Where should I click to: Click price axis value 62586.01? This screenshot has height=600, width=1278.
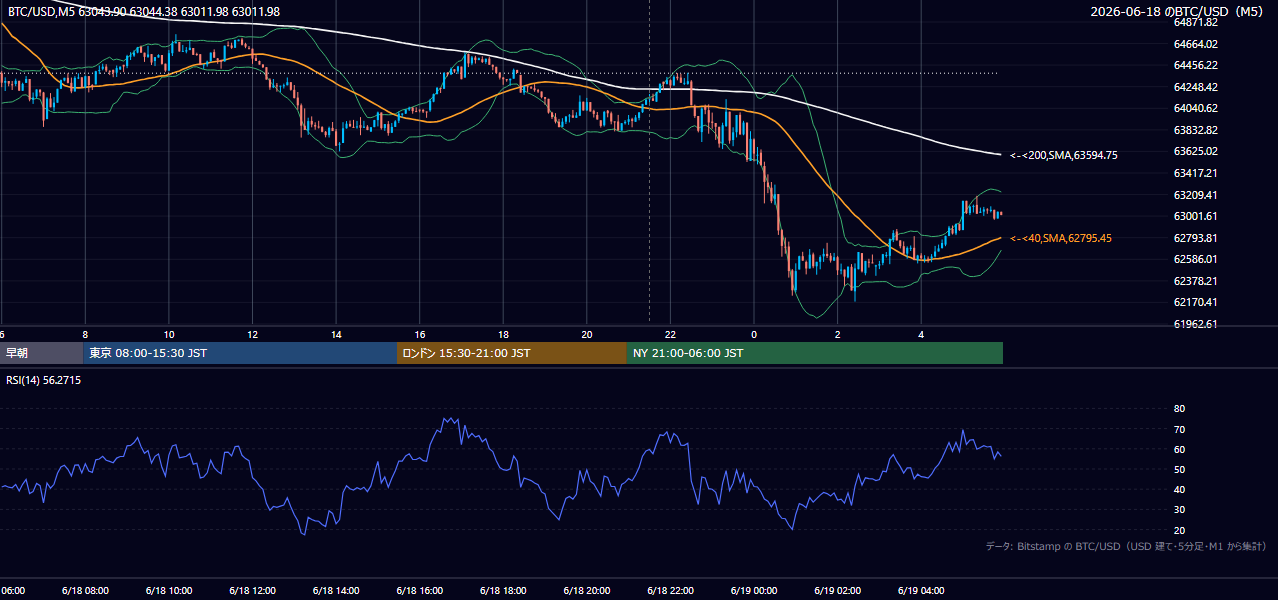(1195, 259)
